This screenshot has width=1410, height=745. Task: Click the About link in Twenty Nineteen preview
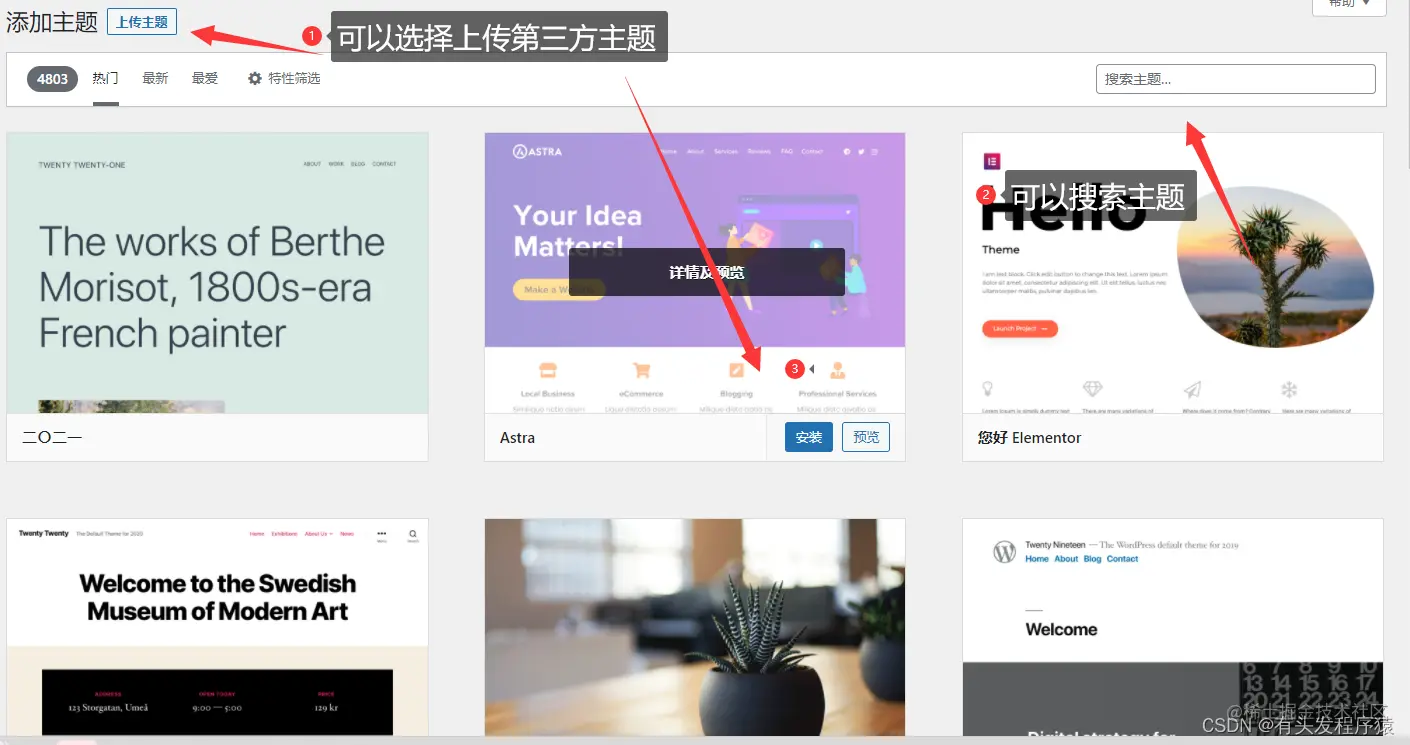pyautogui.click(x=1066, y=559)
